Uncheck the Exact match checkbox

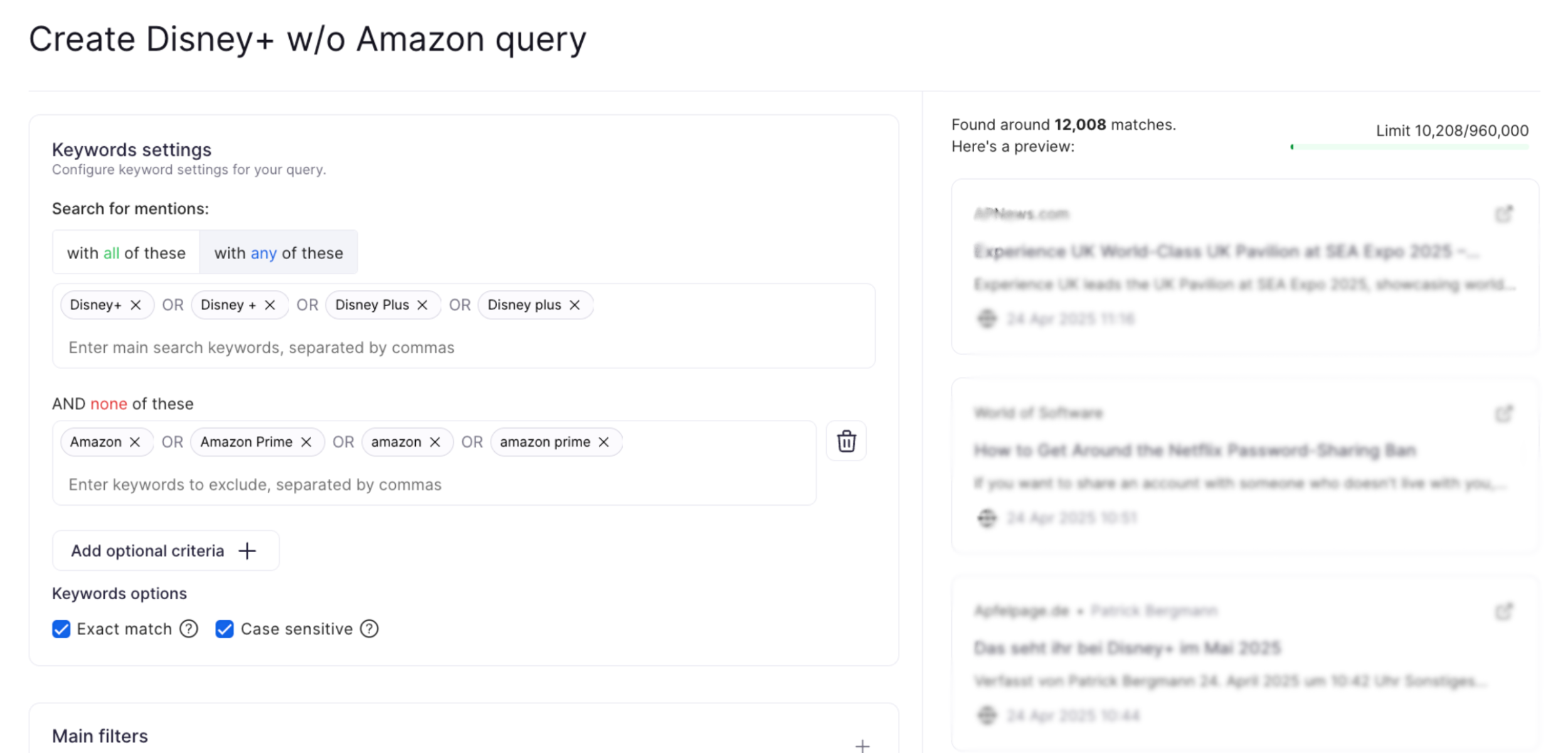click(61, 629)
